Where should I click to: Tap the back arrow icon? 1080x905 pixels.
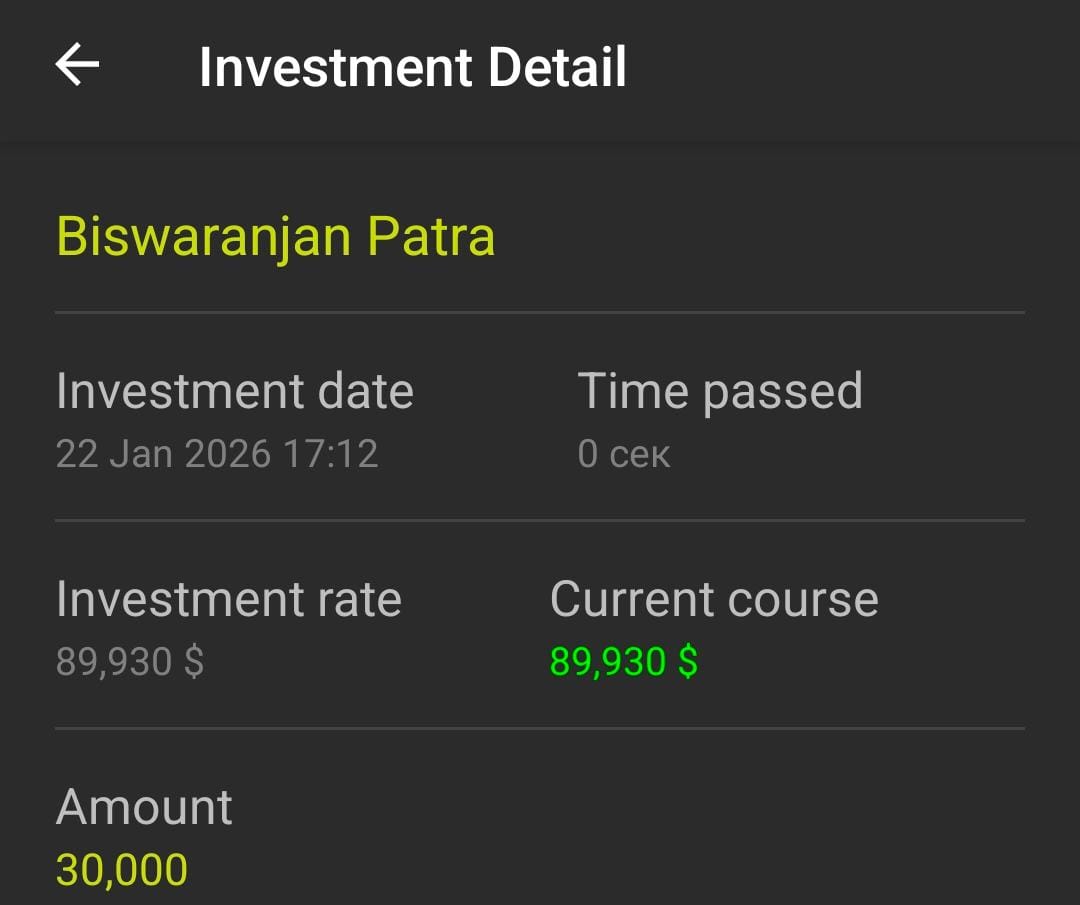point(77,66)
